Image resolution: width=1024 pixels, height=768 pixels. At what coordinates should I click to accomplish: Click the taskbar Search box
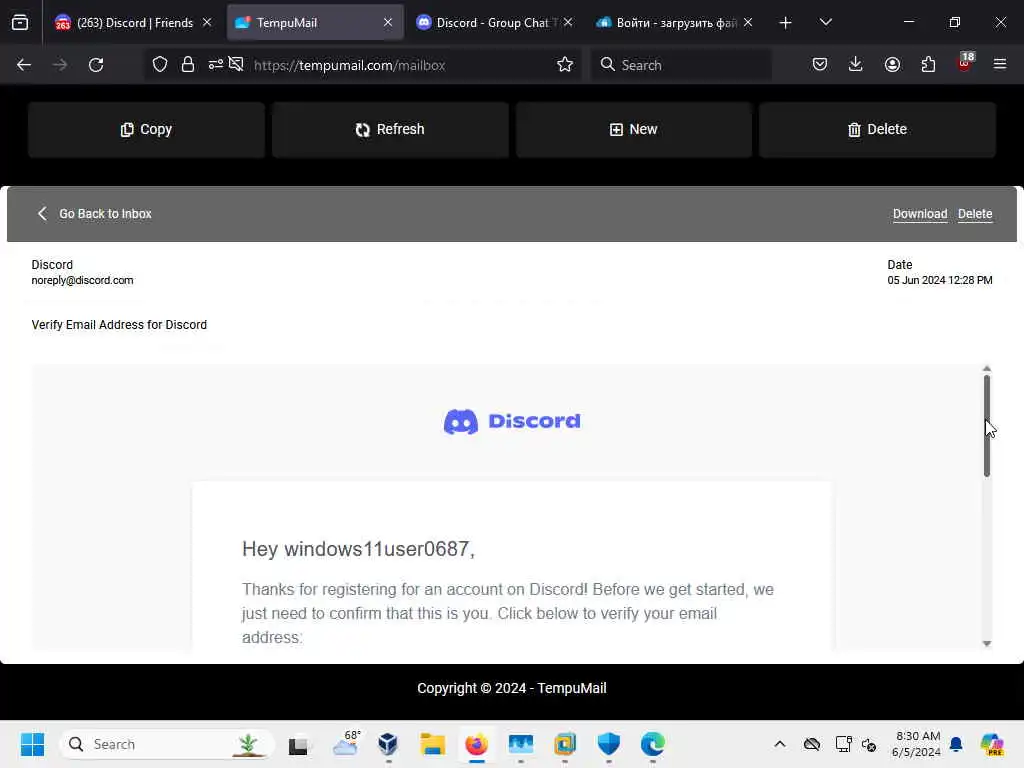click(167, 744)
